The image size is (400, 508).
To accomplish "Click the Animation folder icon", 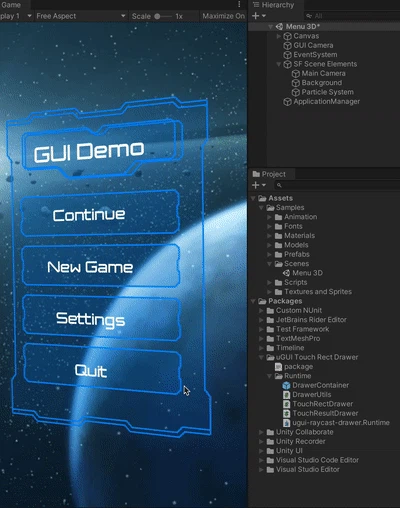I will [x=278, y=217].
